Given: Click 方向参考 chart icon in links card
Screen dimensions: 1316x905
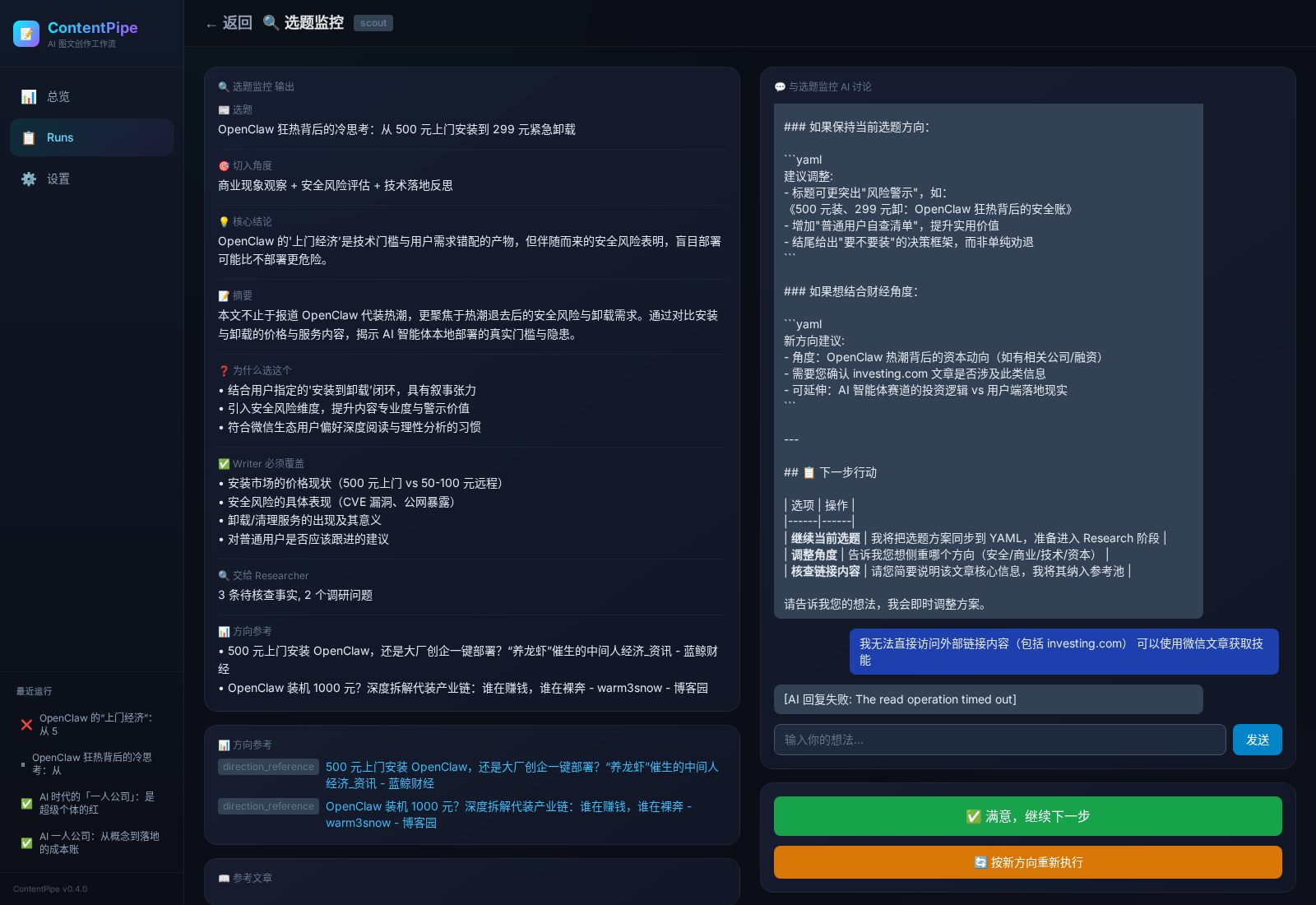Looking at the screenshot, I should tap(224, 745).
